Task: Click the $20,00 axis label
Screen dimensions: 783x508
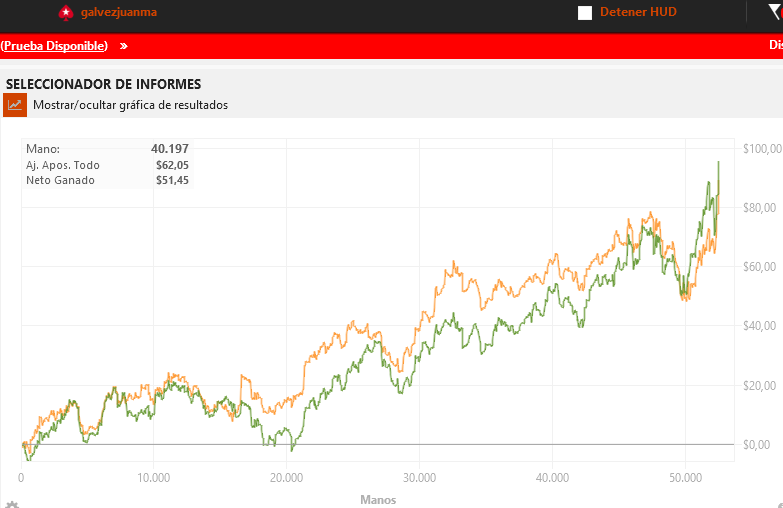Action: [x=760, y=385]
